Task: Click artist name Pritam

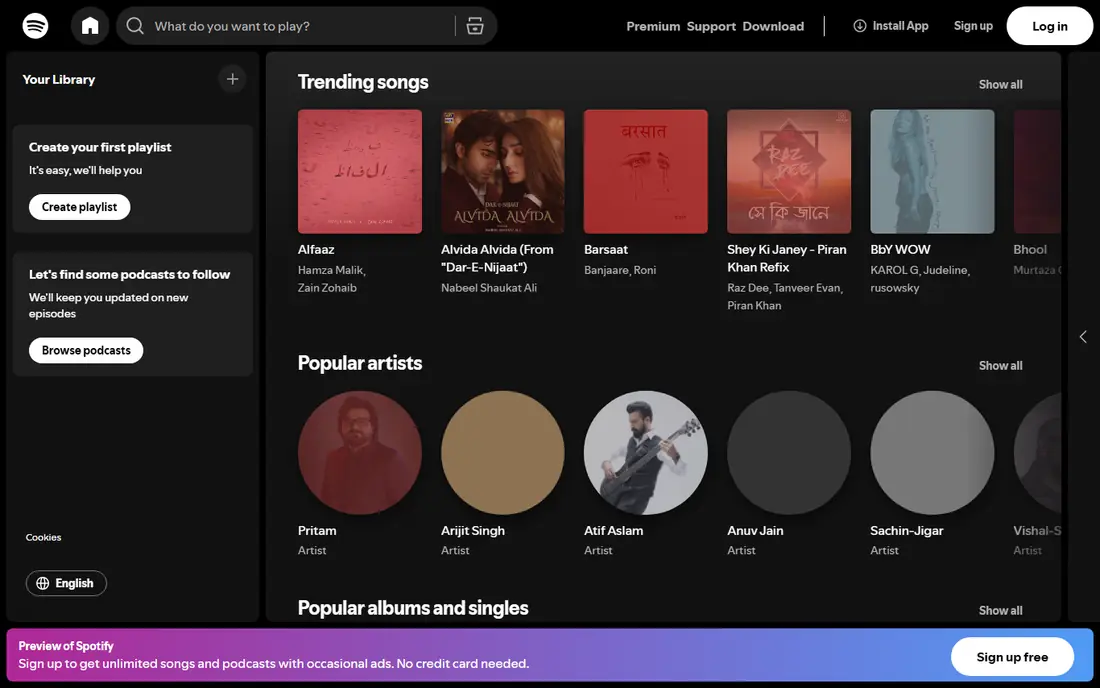Action: (317, 531)
